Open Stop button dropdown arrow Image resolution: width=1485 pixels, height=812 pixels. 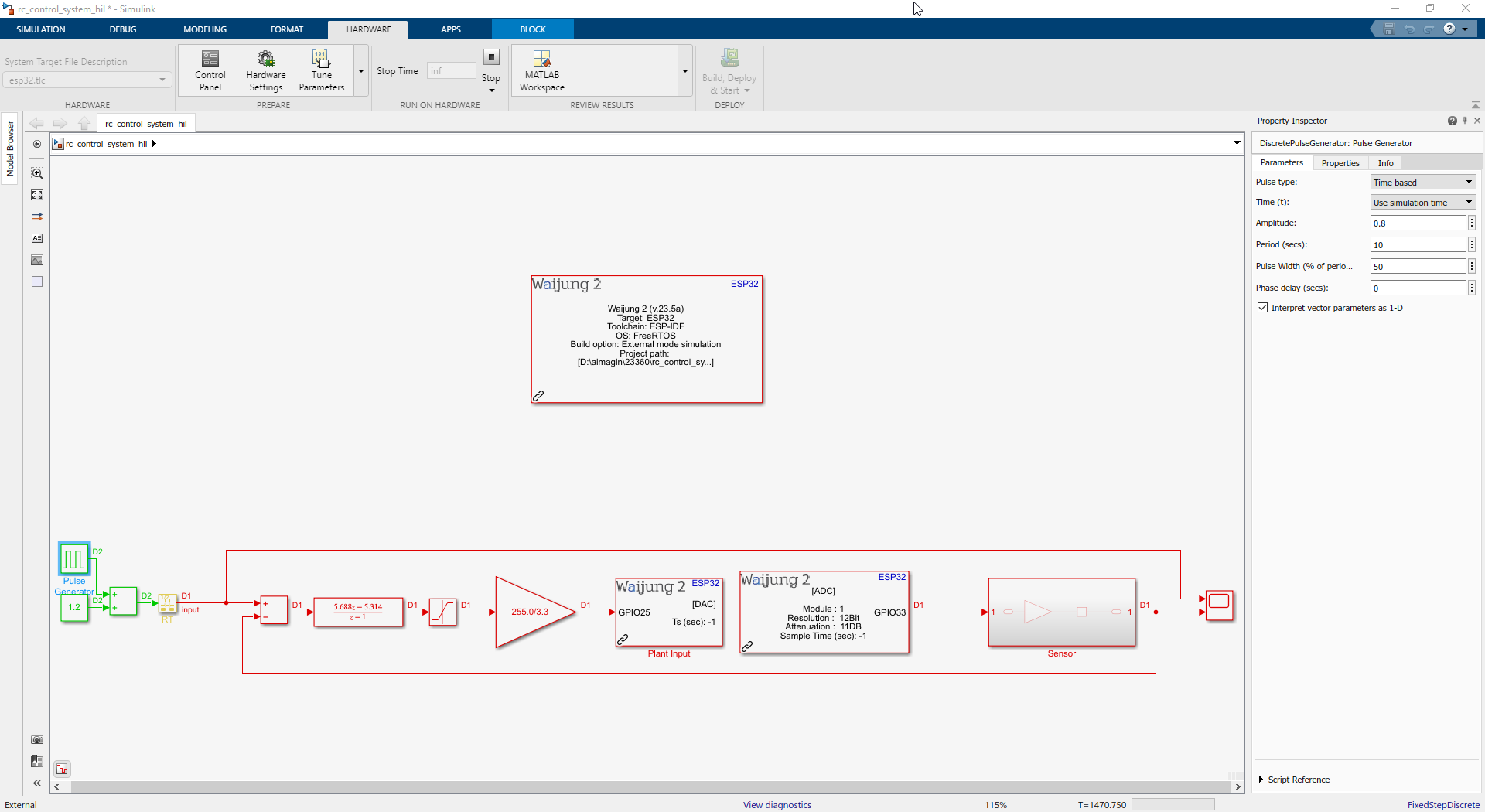tap(491, 90)
